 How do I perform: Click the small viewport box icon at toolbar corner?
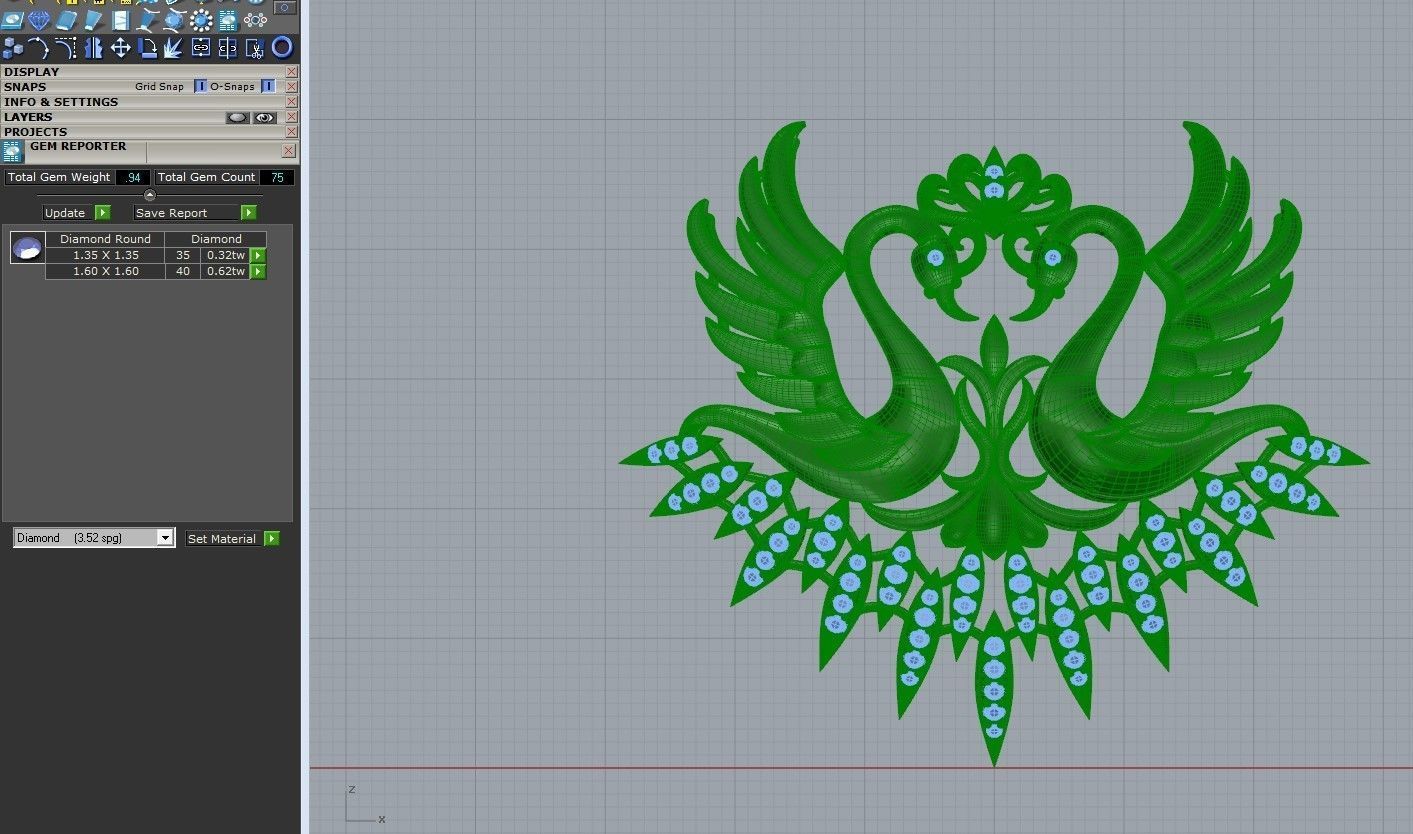click(x=285, y=8)
